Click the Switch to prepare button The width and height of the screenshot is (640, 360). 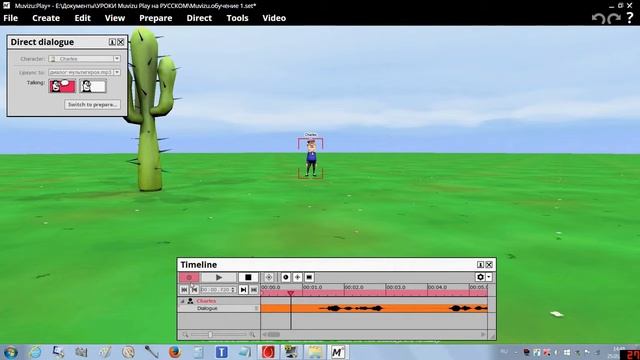(92, 104)
